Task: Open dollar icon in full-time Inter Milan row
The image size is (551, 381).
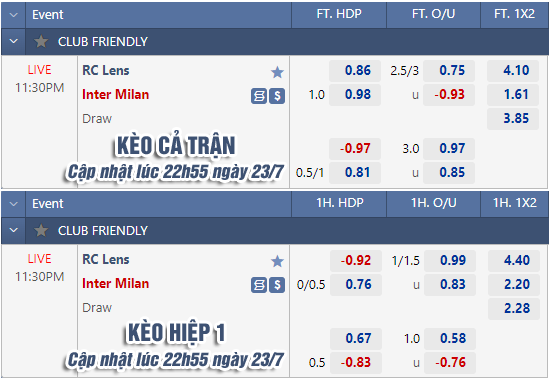Action: click(x=277, y=96)
